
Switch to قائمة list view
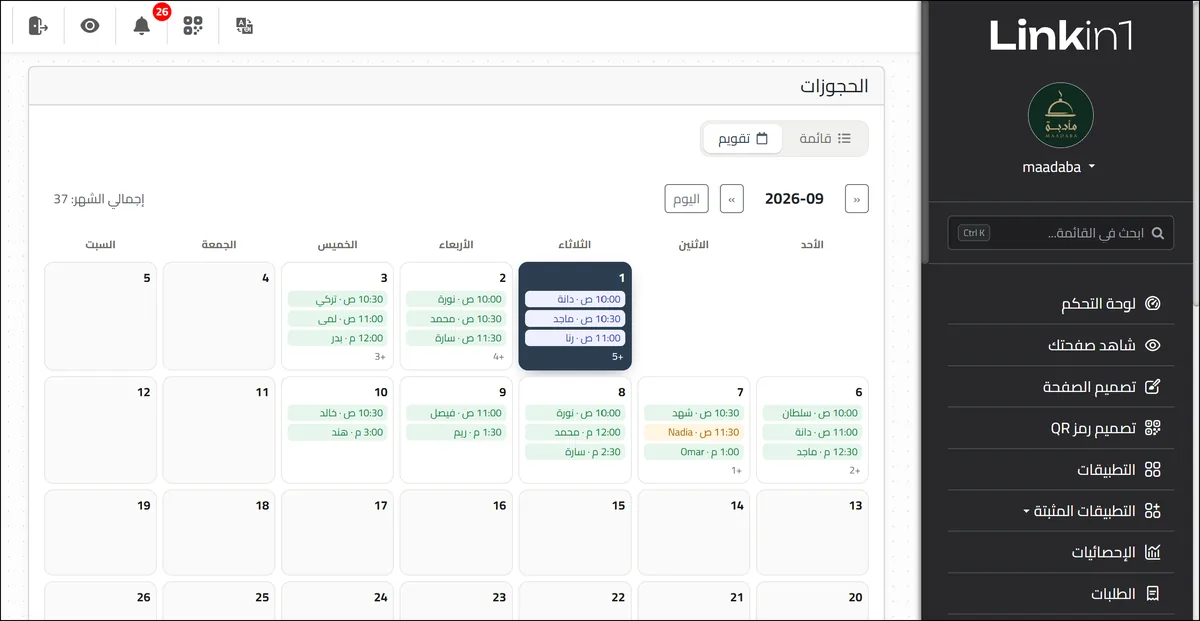click(x=825, y=138)
